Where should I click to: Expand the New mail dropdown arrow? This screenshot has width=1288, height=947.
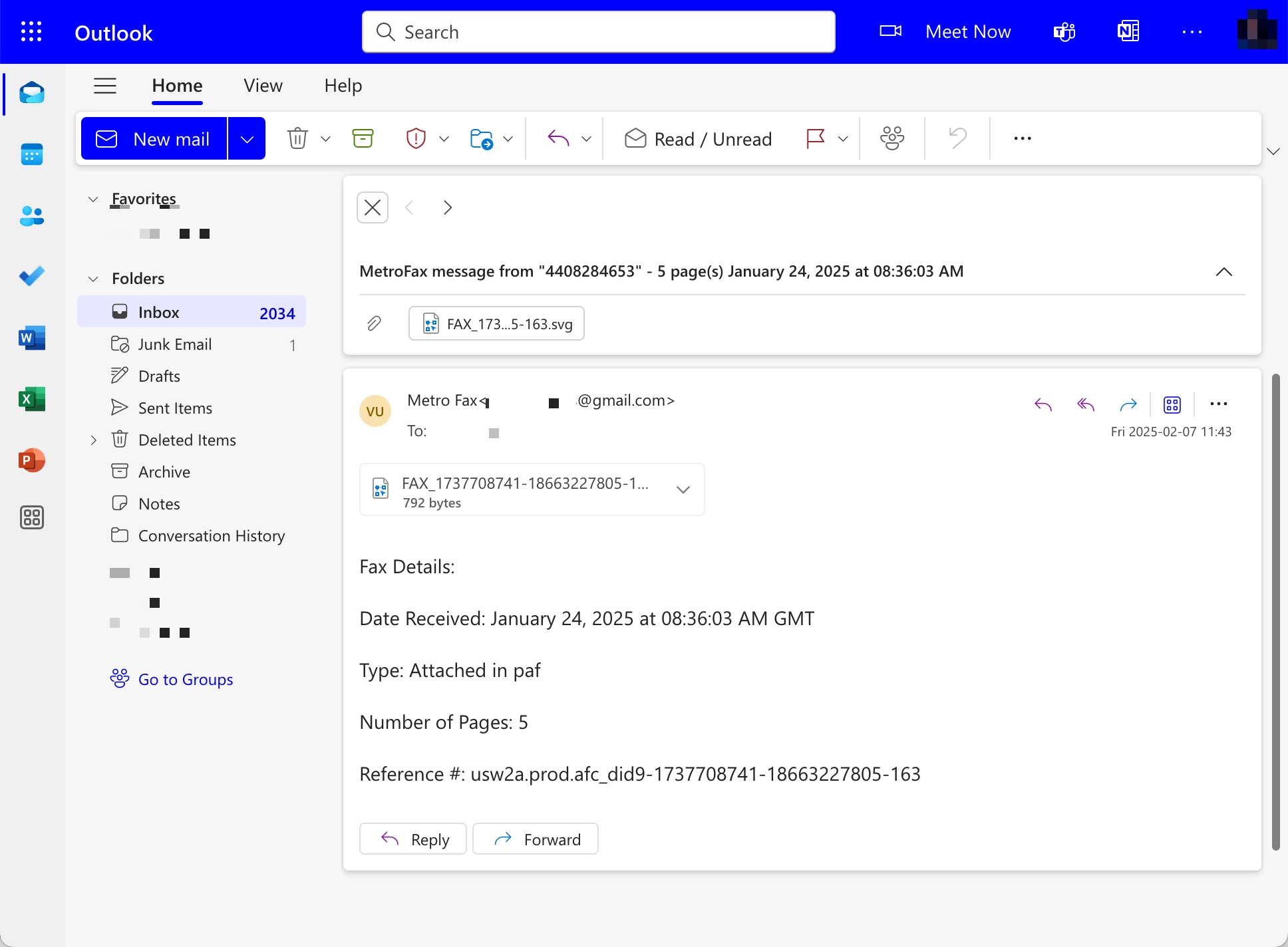pos(247,139)
